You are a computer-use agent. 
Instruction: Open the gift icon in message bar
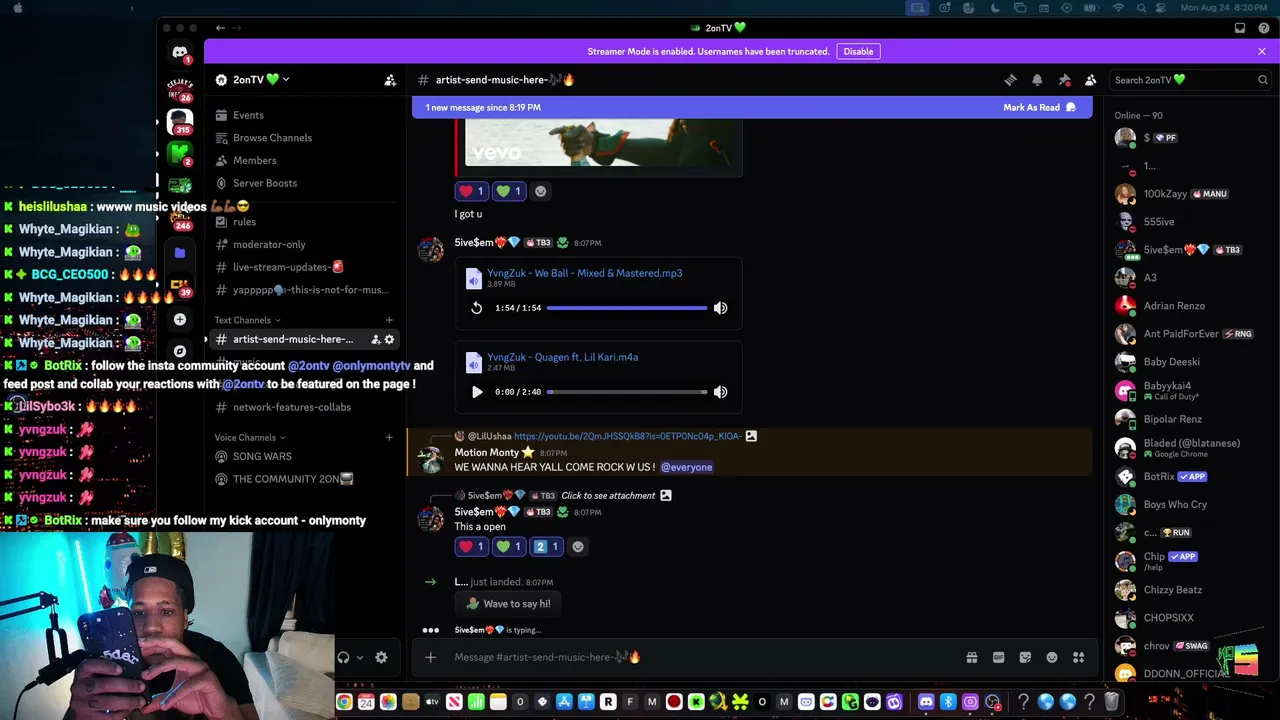[x=971, y=657]
